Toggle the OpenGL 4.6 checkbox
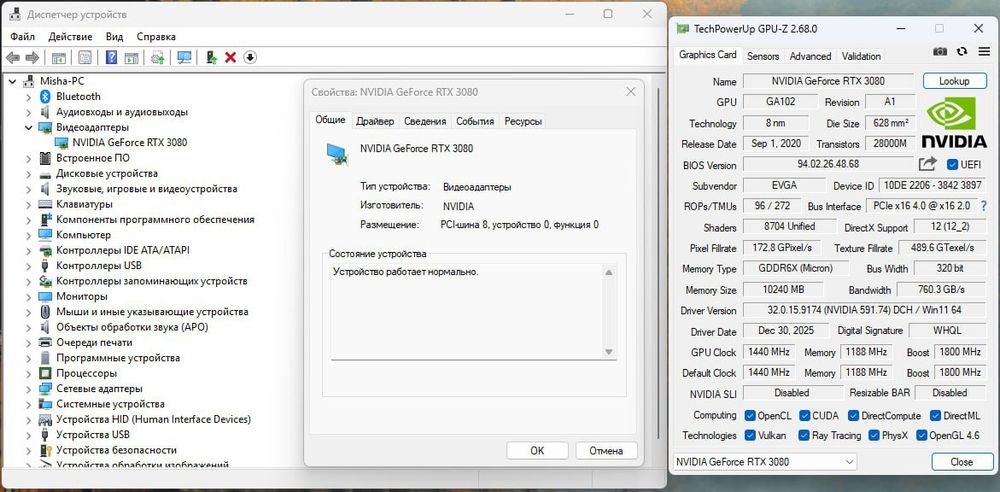This screenshot has height=492, width=1000. [922, 436]
